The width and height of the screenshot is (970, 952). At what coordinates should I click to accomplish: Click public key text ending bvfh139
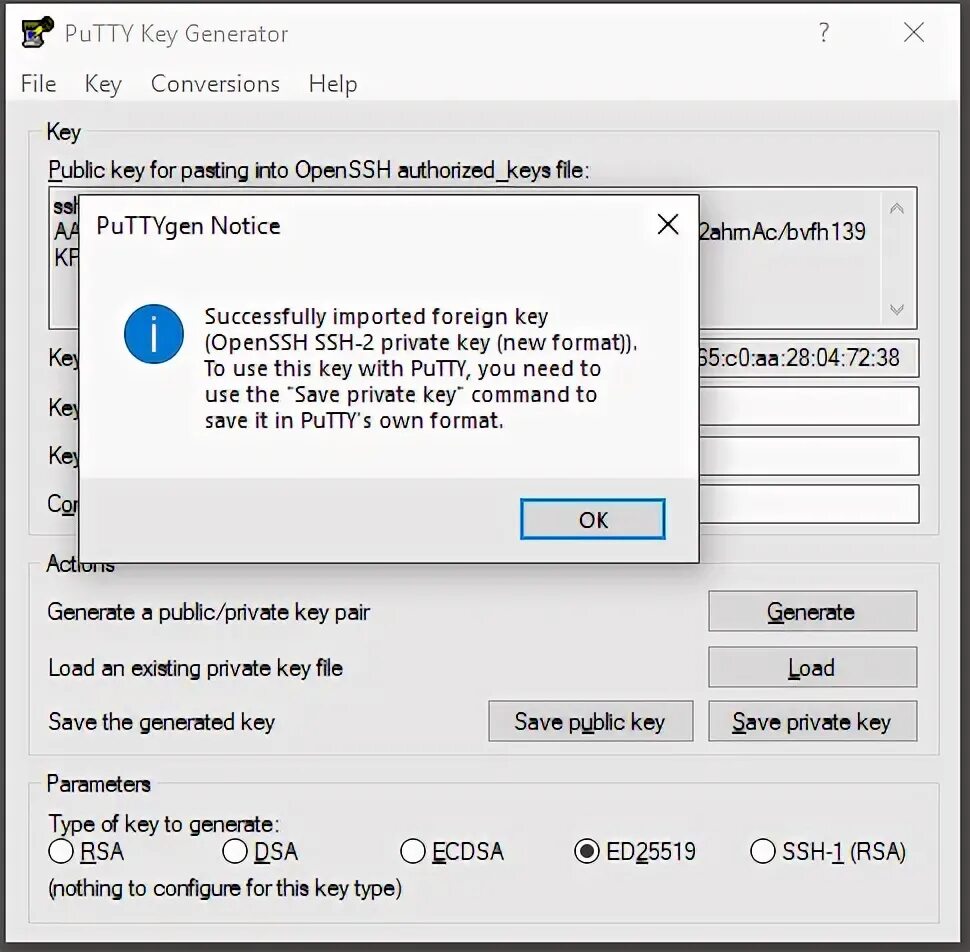[x=782, y=232]
